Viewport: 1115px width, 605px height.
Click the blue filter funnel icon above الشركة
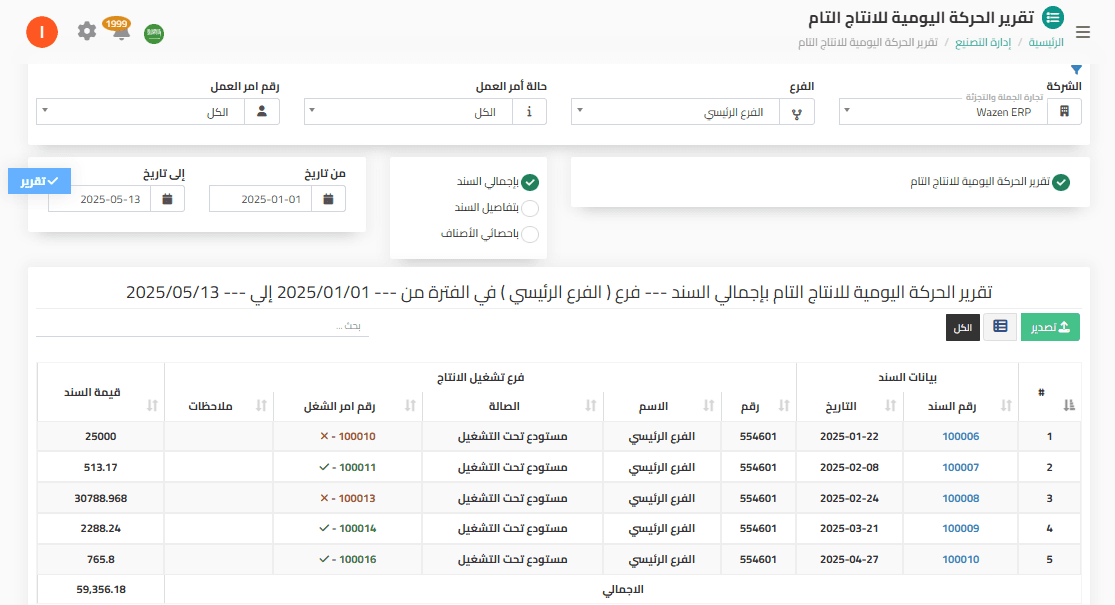[x=1077, y=69]
